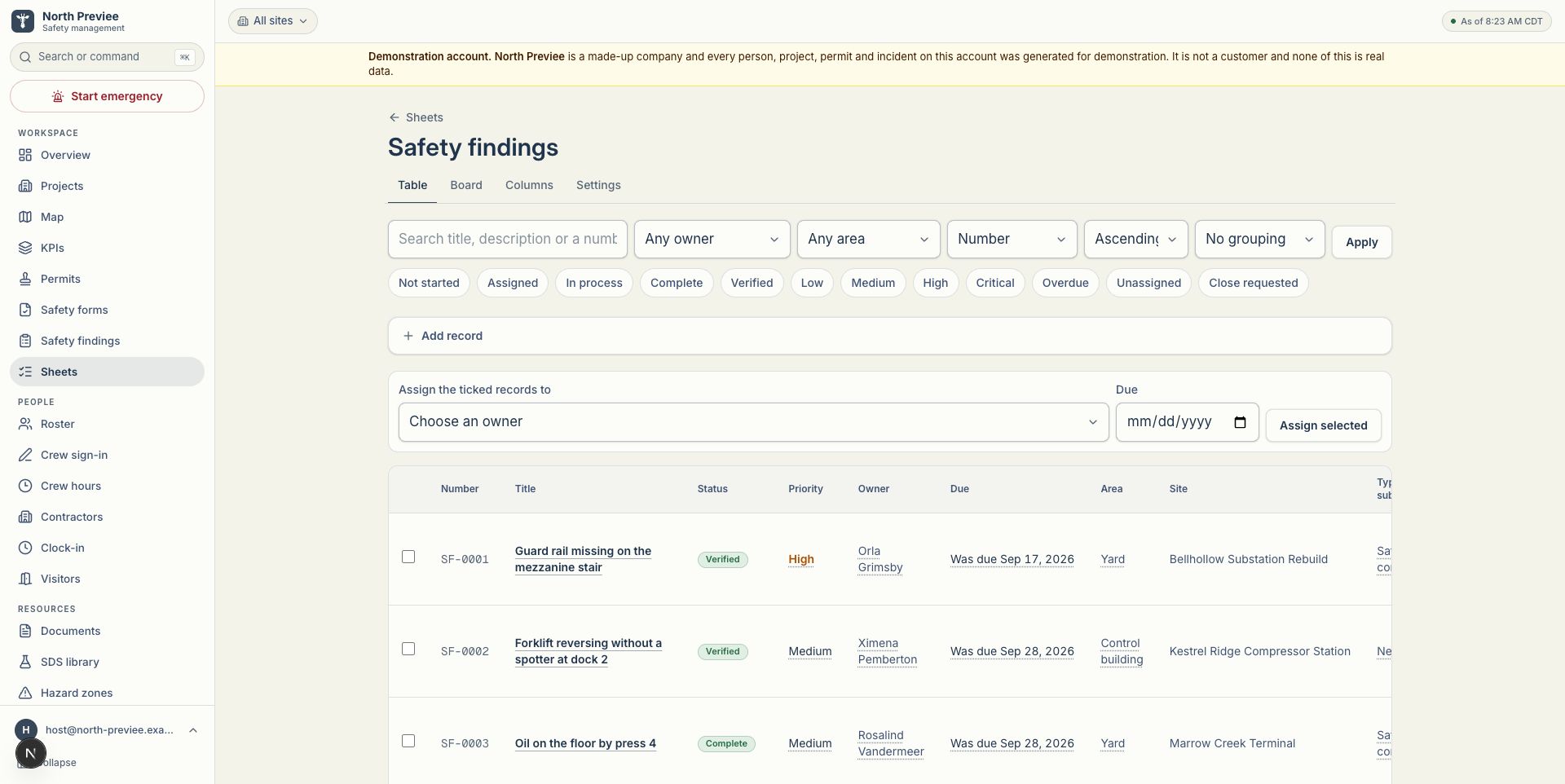Open the All sites dropdown
Viewport: 1565px width, 784px height.
pyautogui.click(x=273, y=21)
